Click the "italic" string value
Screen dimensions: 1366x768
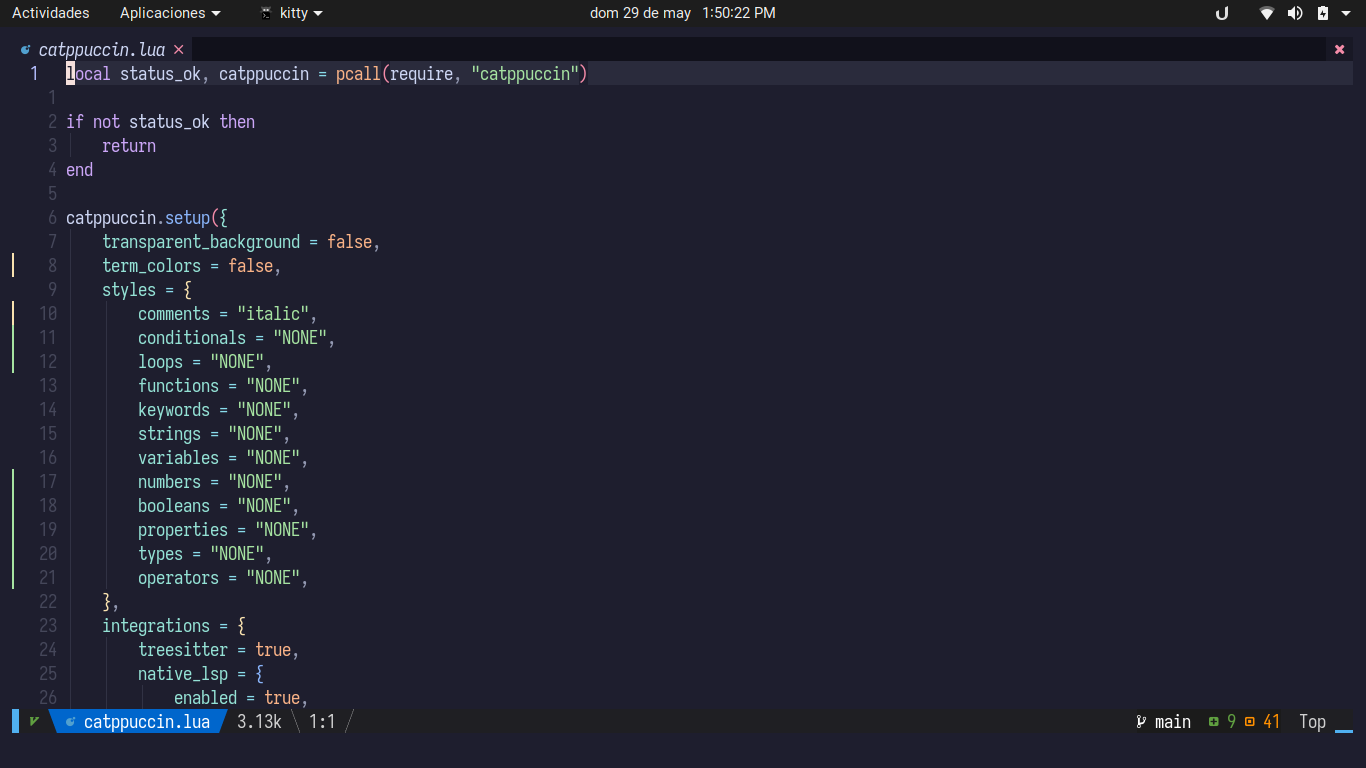[x=273, y=314]
